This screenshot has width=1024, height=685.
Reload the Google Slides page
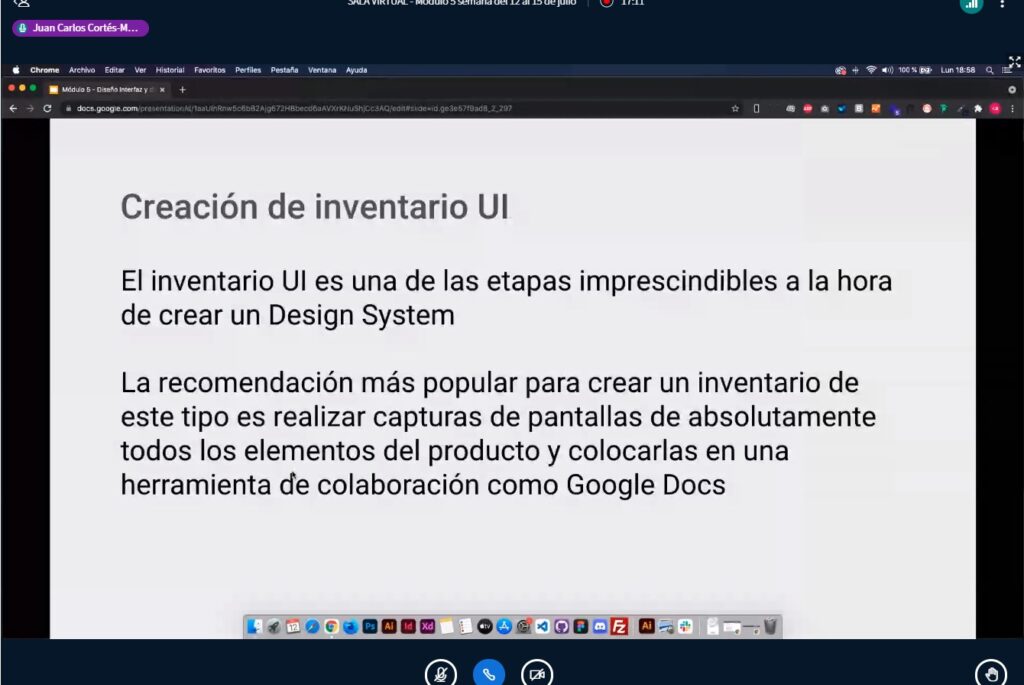click(47, 108)
